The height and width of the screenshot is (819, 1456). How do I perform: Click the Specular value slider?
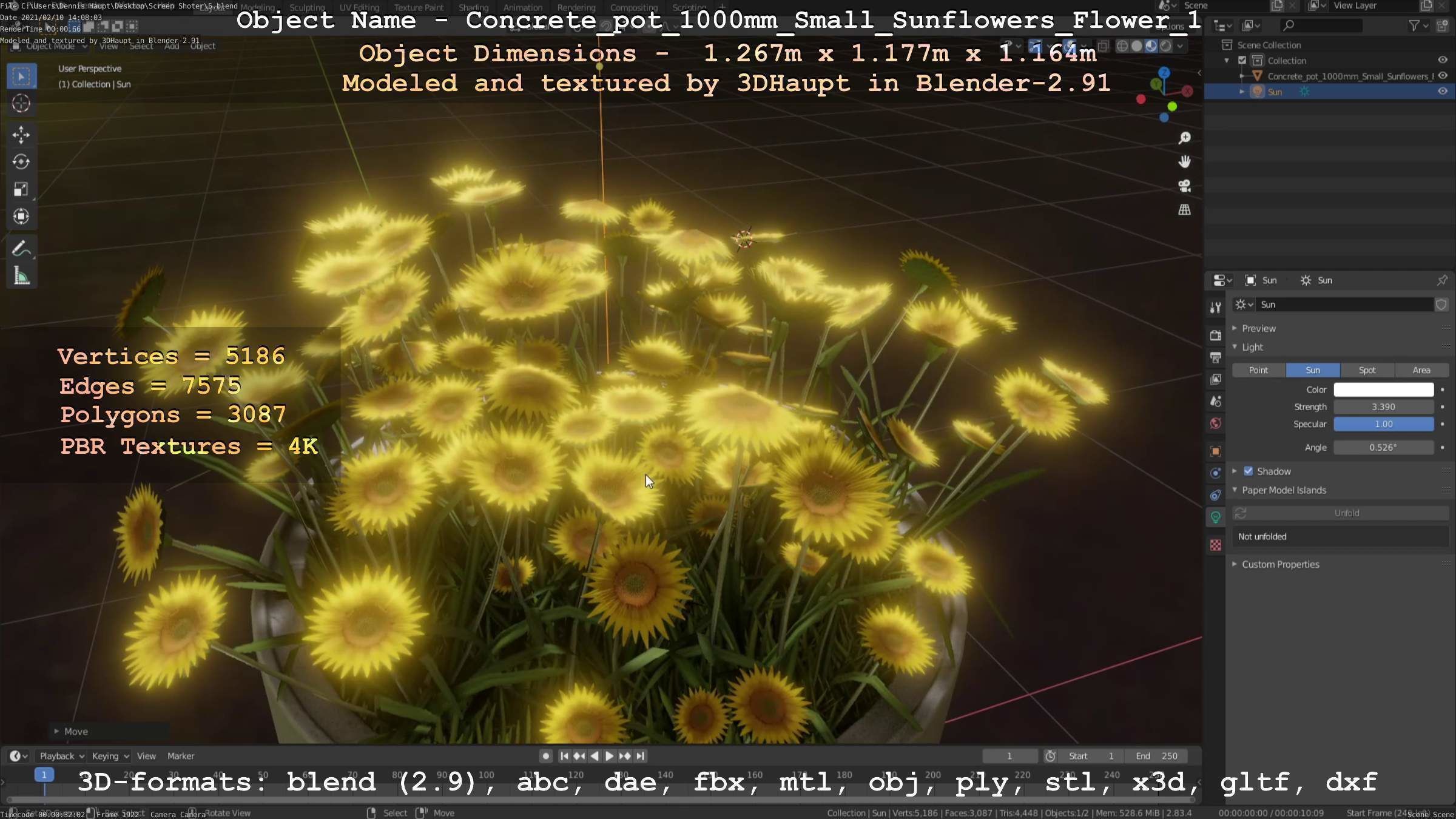tap(1383, 424)
